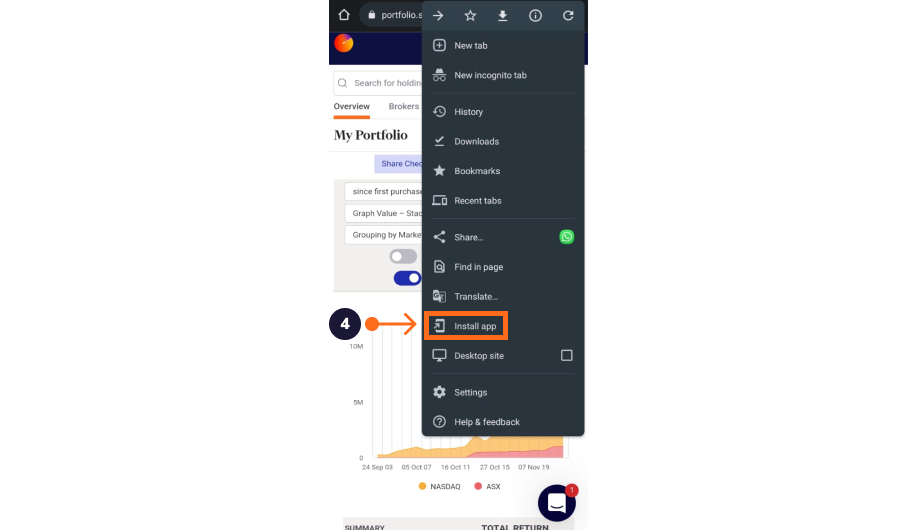Tap the bookmark star icon in menu header
The image size is (917, 530).
tap(470, 16)
